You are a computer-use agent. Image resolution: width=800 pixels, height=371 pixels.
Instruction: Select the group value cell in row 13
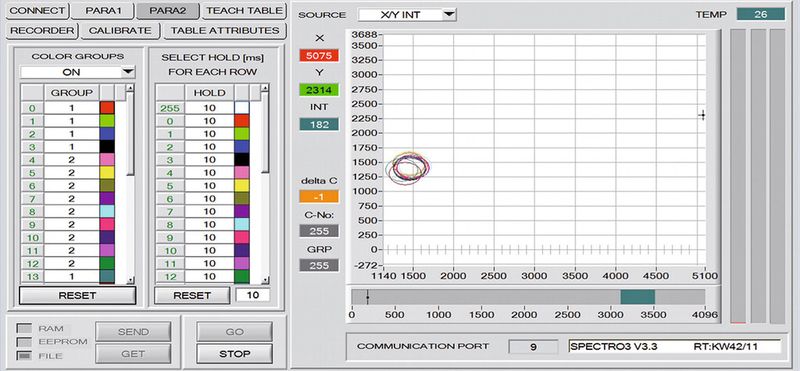tap(71, 276)
